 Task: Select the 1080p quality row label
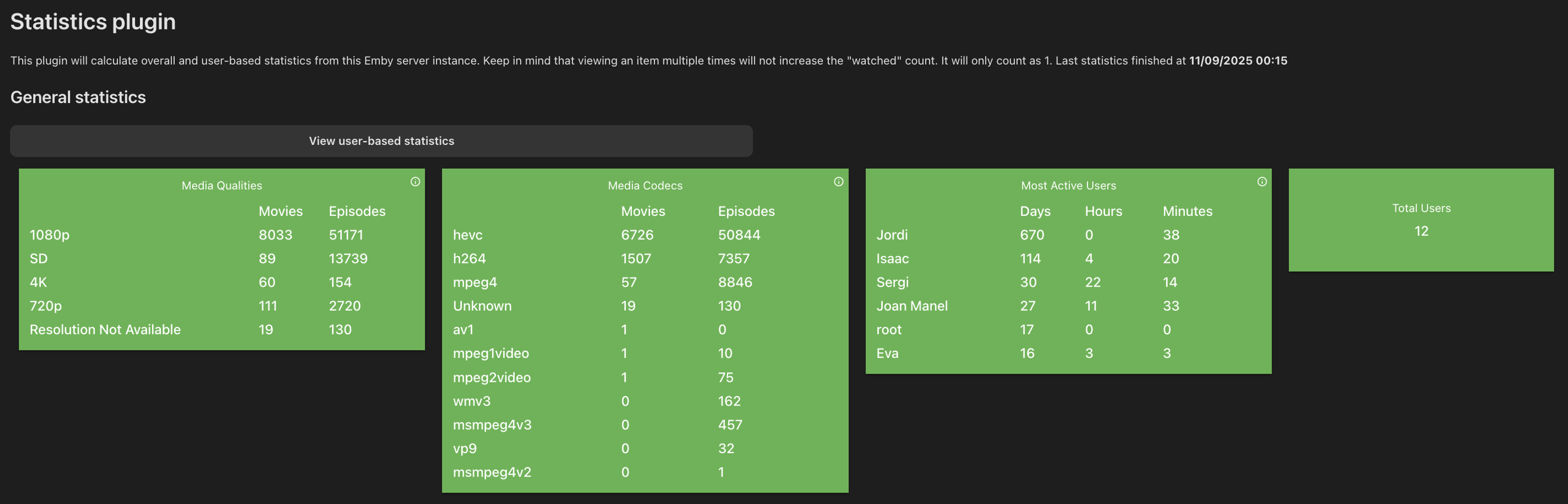pyautogui.click(x=49, y=235)
